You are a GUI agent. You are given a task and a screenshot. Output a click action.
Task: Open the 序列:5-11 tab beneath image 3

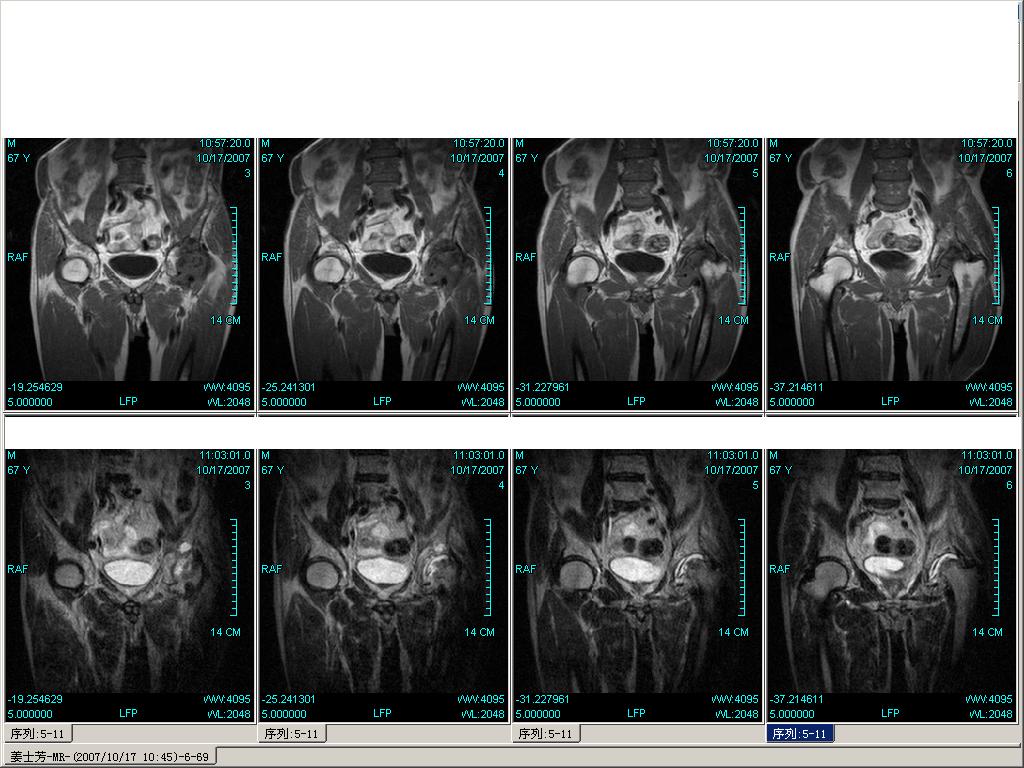click(37, 733)
